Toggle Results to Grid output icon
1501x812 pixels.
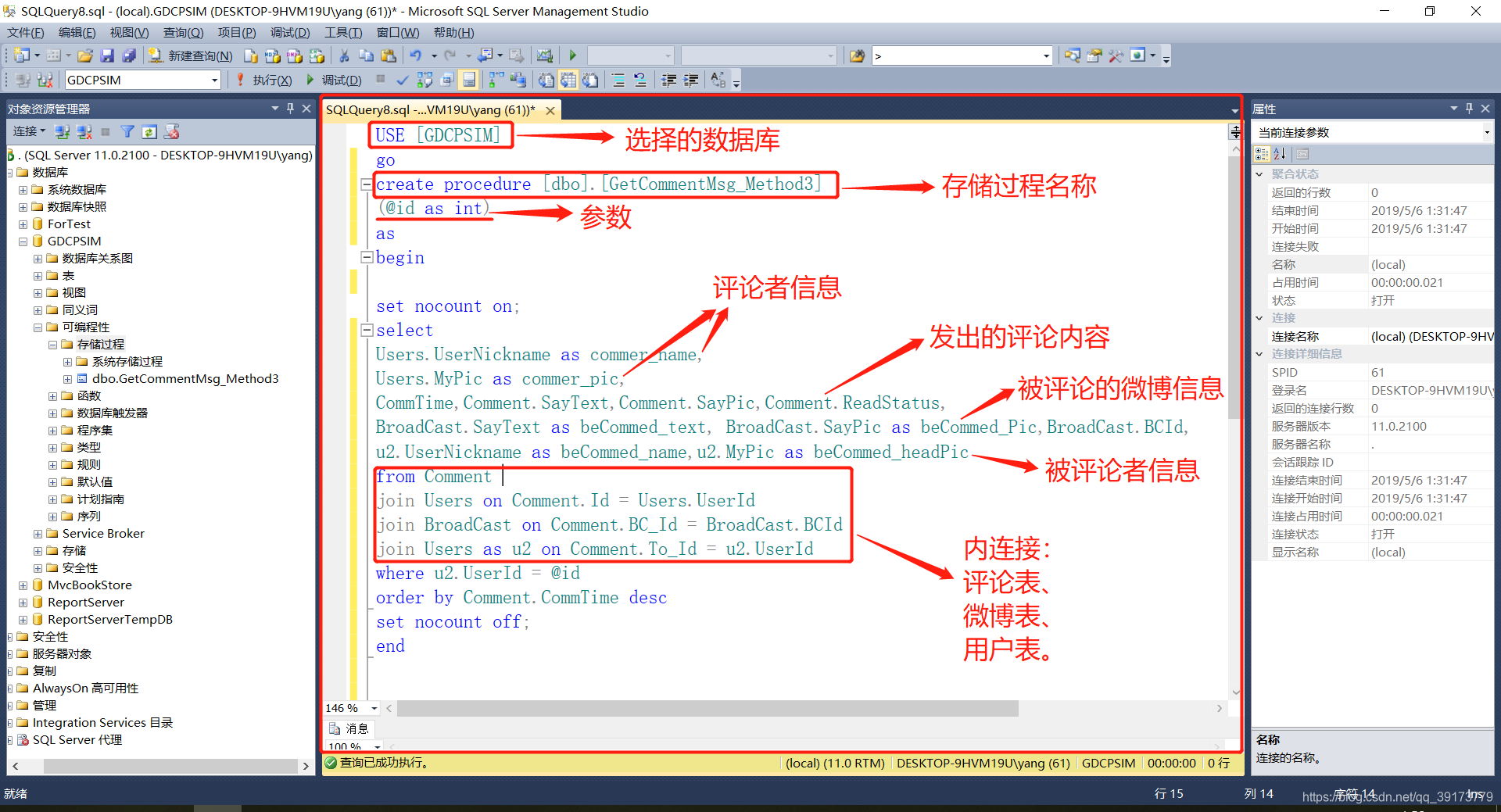(568, 80)
